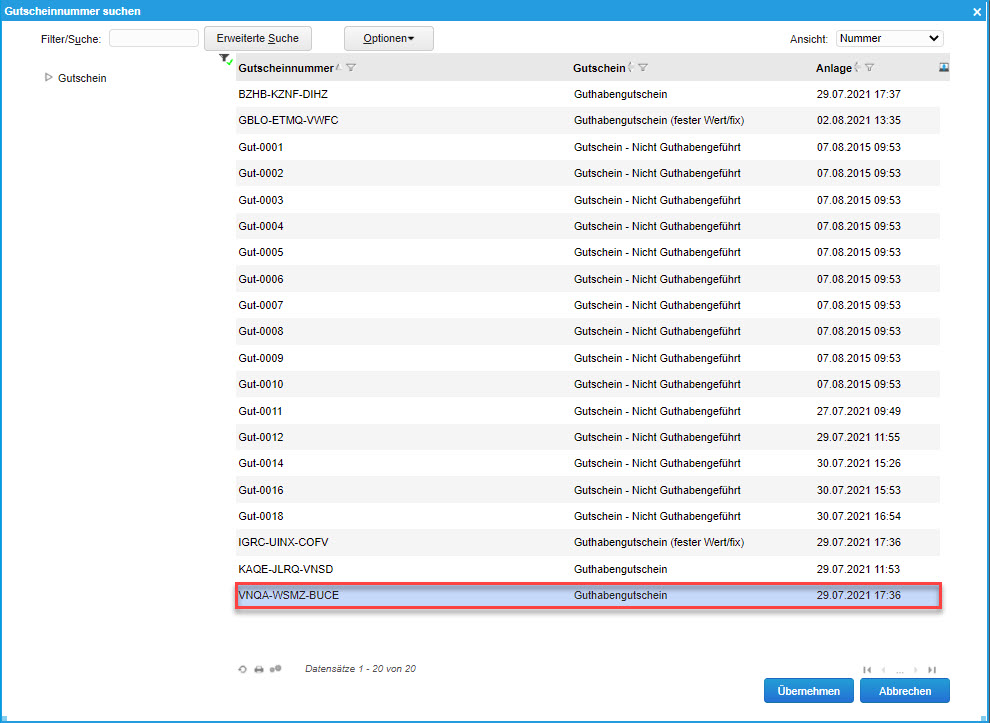Open filter icon for Gutschein column

tap(643, 68)
